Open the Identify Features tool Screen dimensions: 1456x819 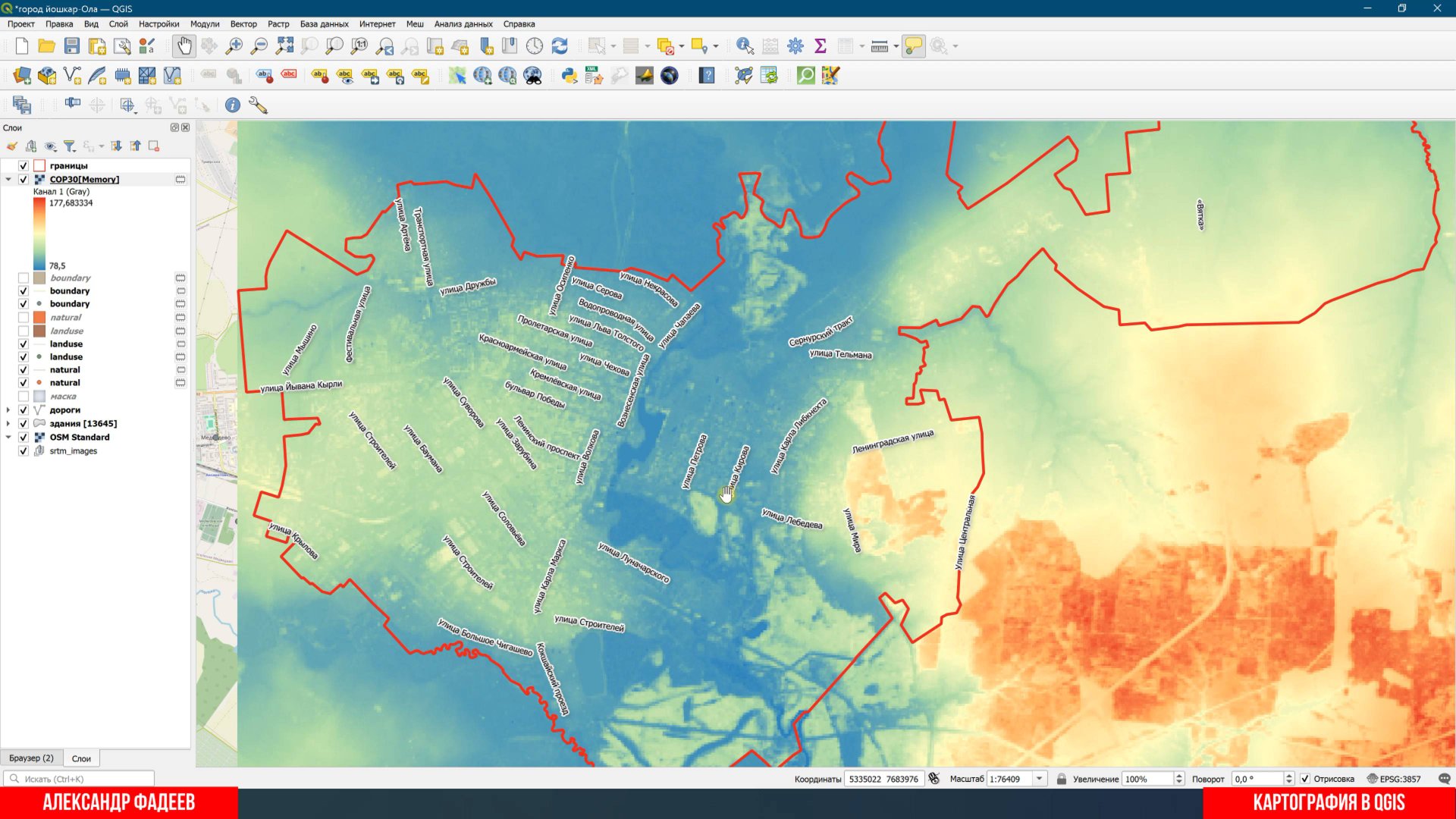[x=742, y=46]
